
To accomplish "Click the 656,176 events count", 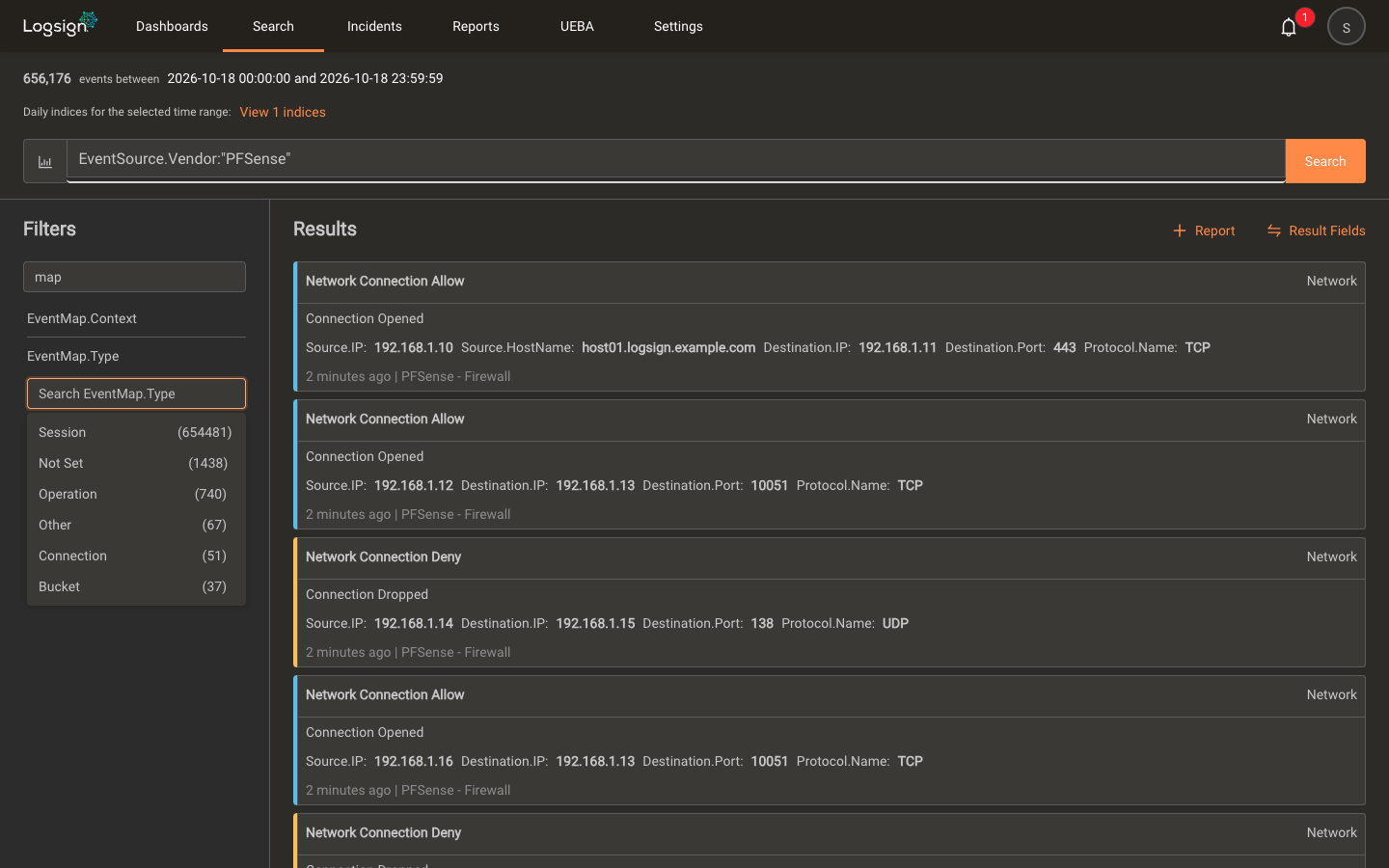I will click(x=47, y=78).
